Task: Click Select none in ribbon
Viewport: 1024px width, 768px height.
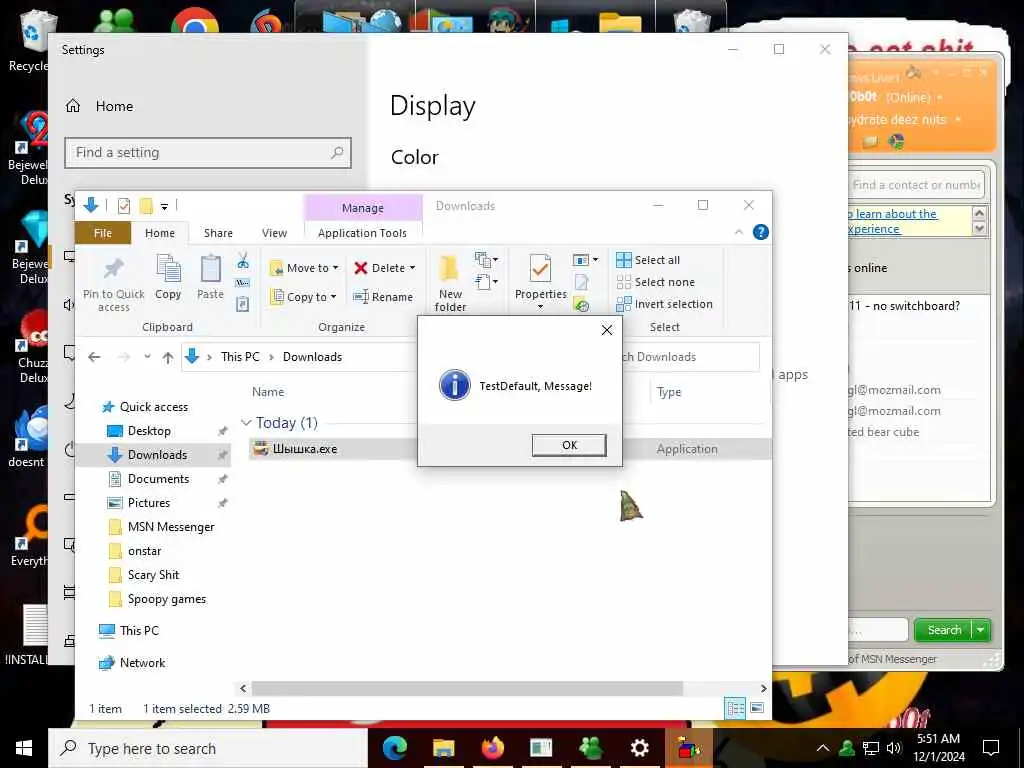Action: [656, 282]
